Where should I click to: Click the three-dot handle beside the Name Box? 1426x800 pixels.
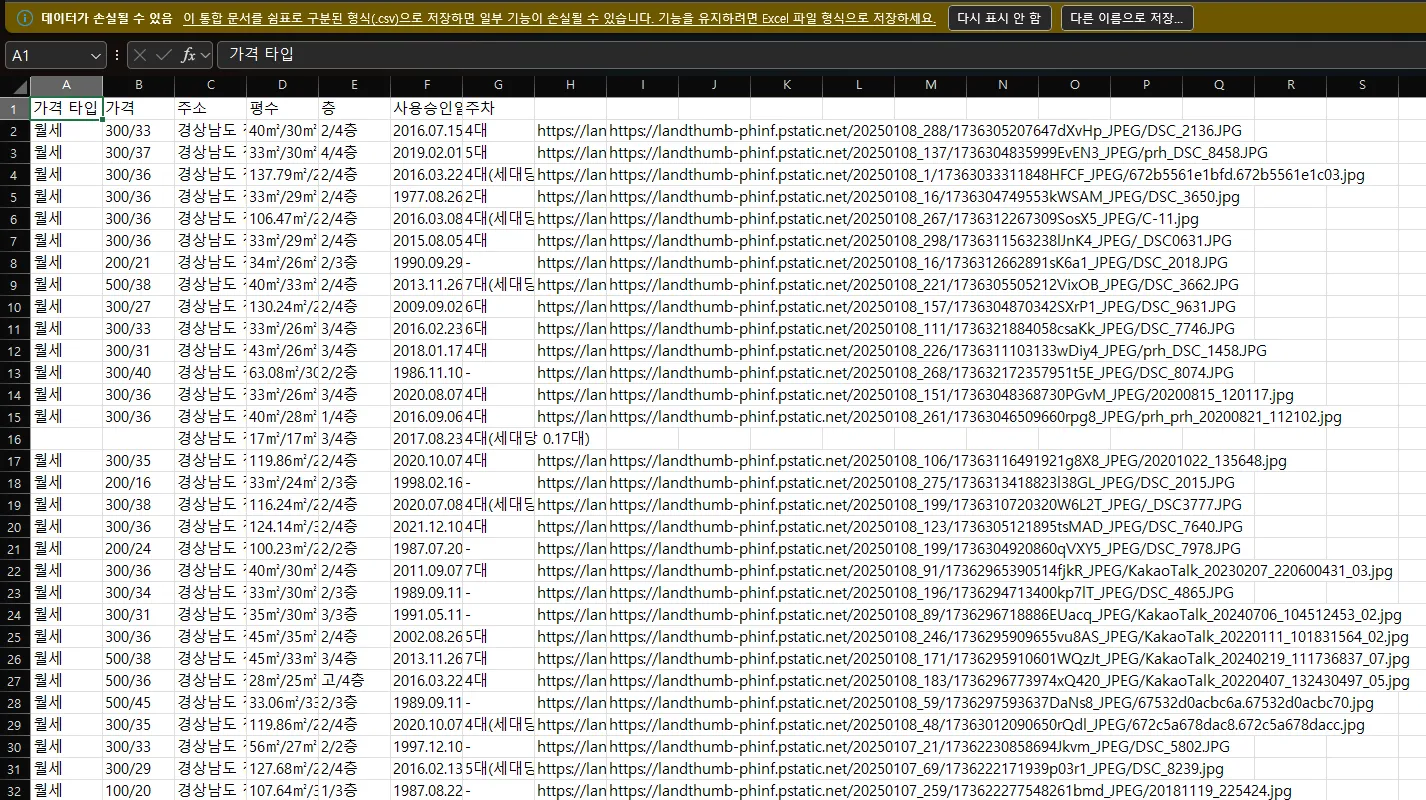[117, 55]
